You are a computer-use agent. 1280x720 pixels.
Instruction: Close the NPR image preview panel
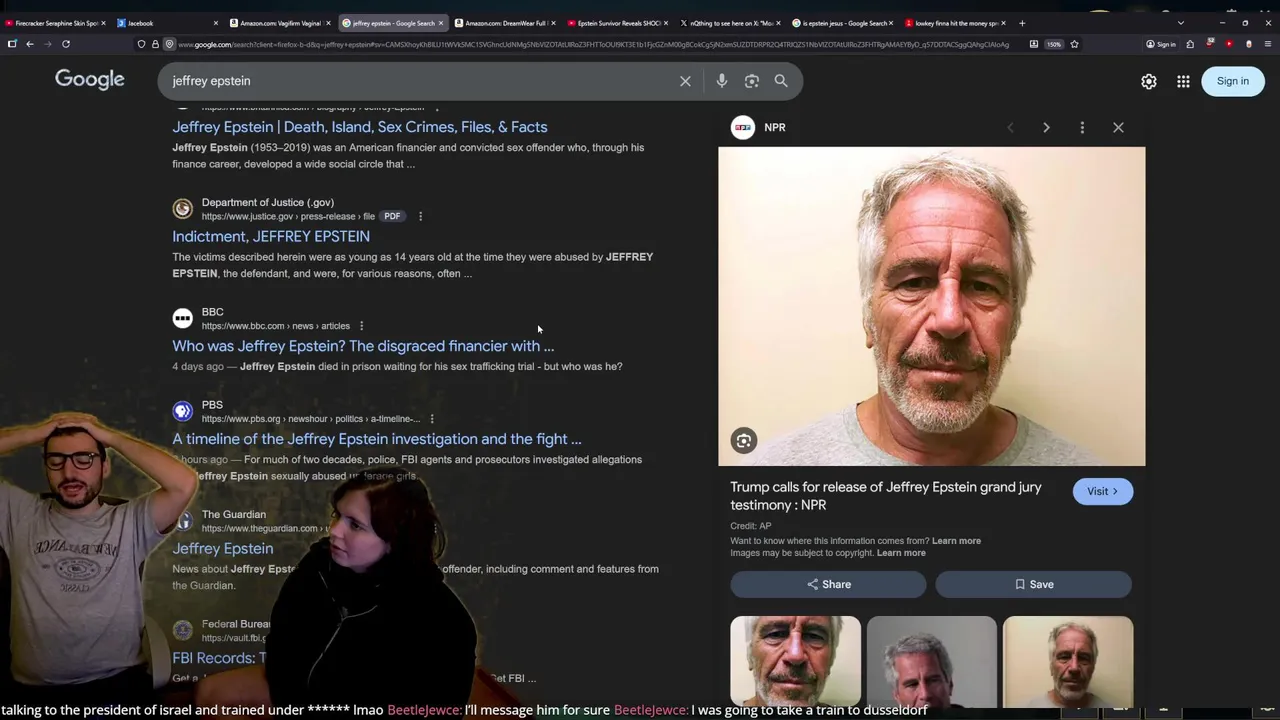[1118, 128]
